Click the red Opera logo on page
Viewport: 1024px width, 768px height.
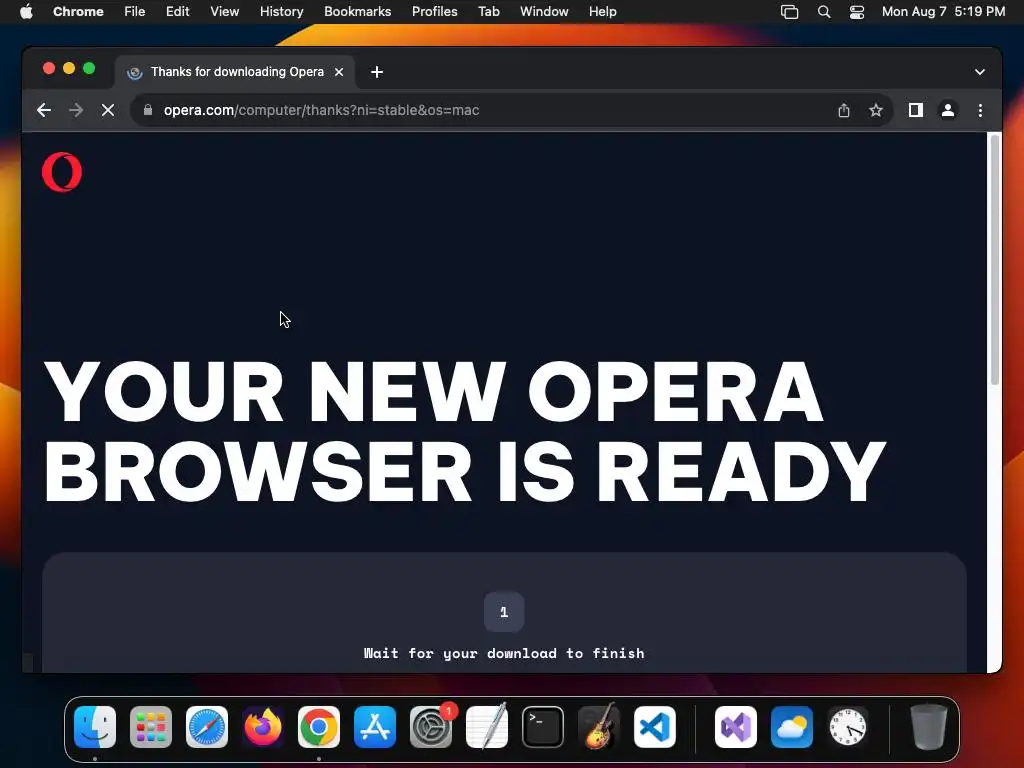(x=62, y=172)
